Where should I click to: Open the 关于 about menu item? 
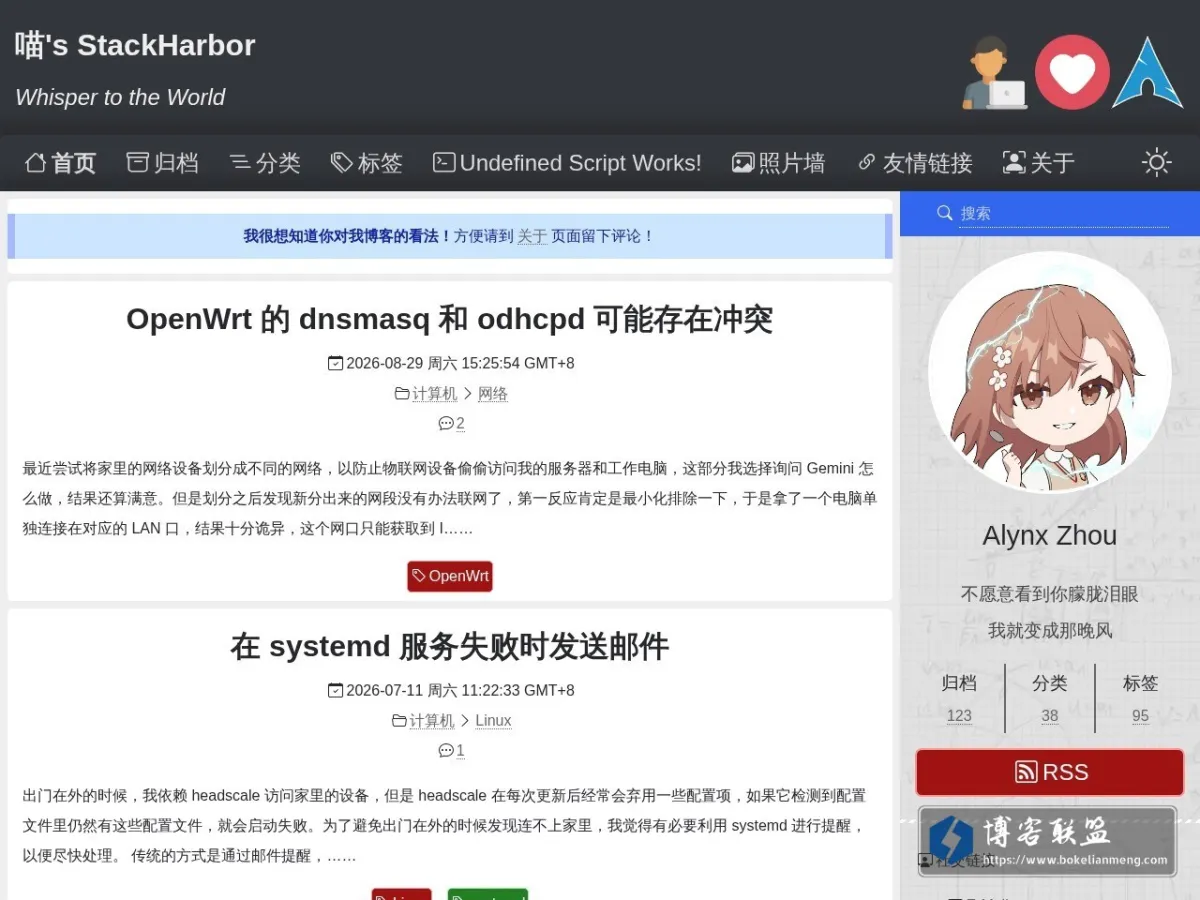[1039, 163]
